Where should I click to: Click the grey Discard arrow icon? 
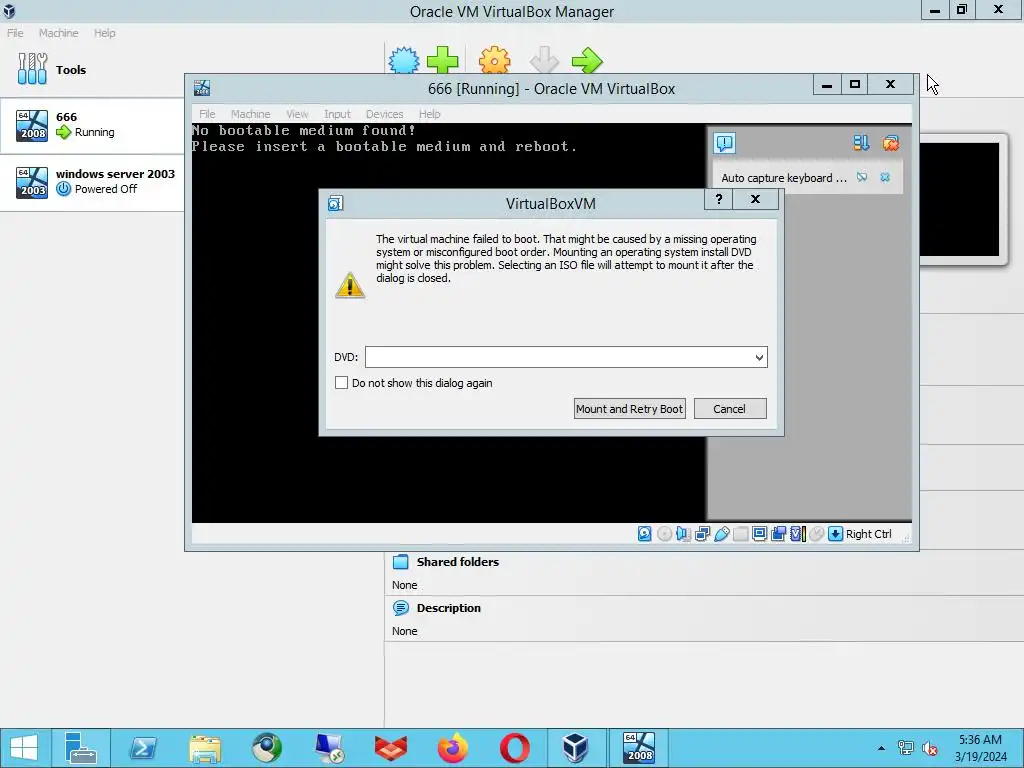[x=544, y=61]
